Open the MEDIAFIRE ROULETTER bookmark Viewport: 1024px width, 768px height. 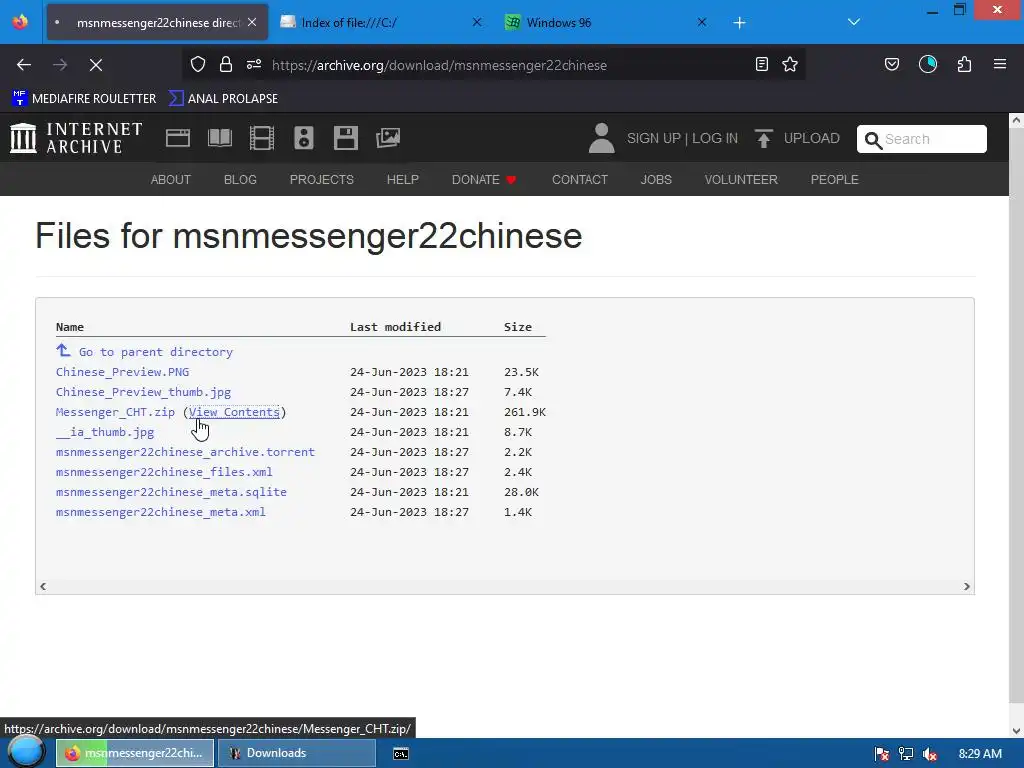click(x=84, y=99)
